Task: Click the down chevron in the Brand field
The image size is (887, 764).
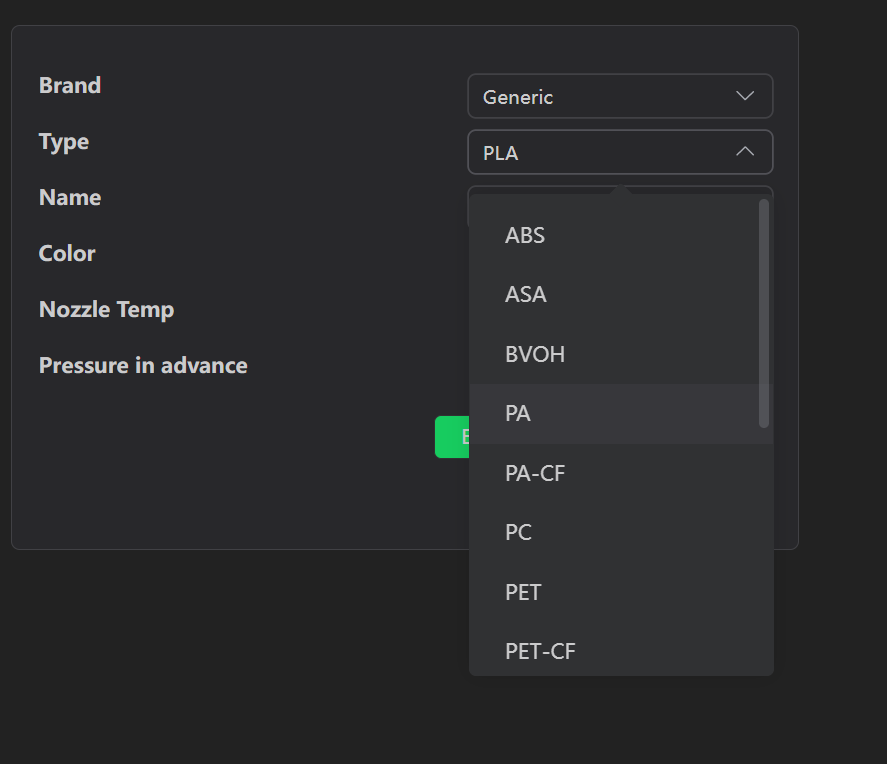Action: [x=744, y=96]
